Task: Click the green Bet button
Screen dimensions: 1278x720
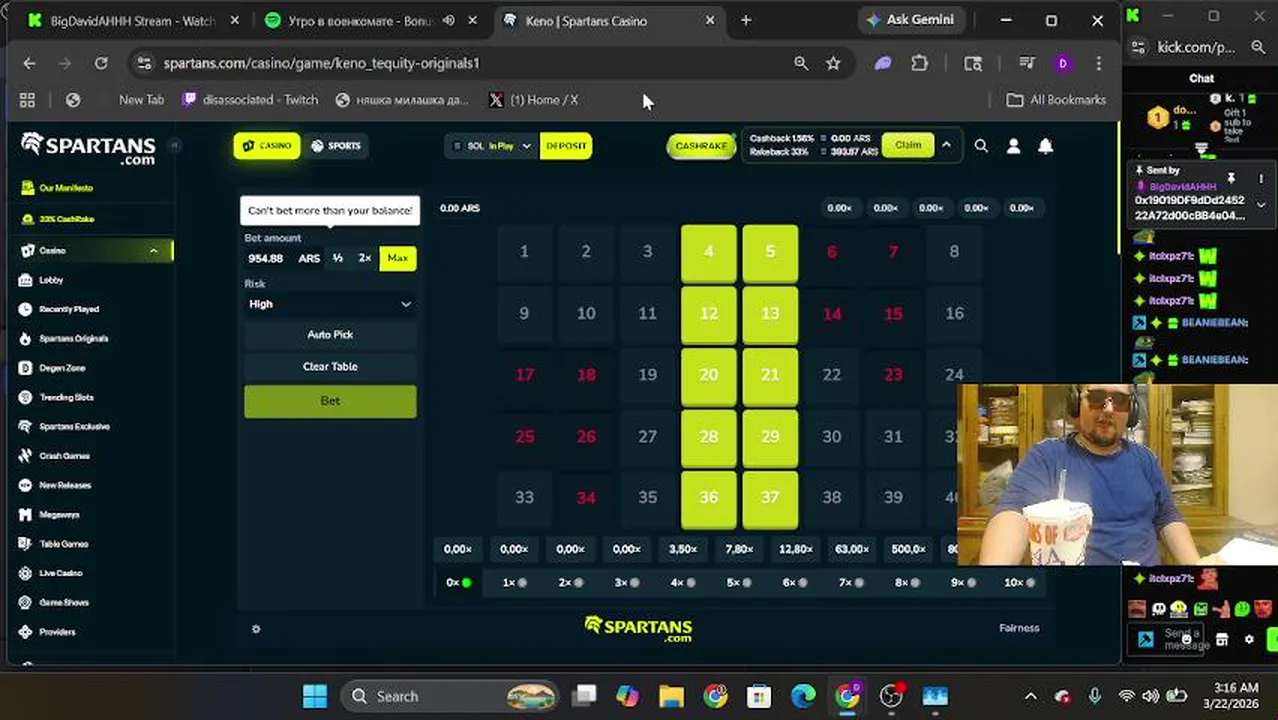Action: pyautogui.click(x=330, y=401)
